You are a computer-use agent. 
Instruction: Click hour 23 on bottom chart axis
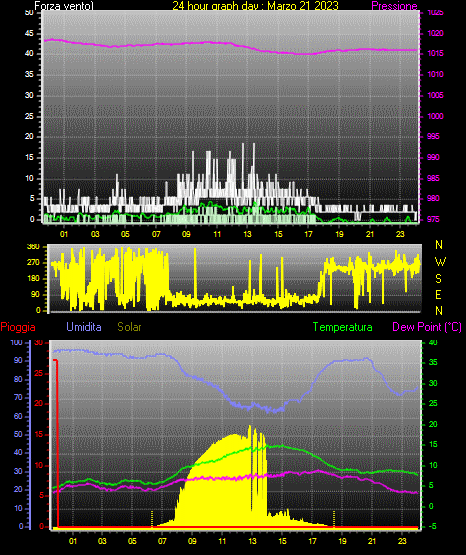(402, 541)
